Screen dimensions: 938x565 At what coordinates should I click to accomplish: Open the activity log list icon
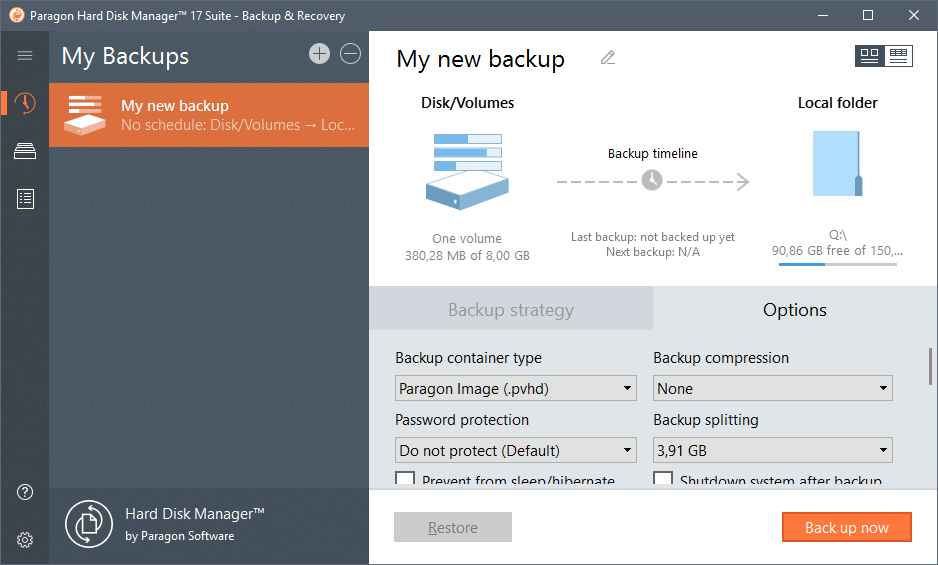25,199
